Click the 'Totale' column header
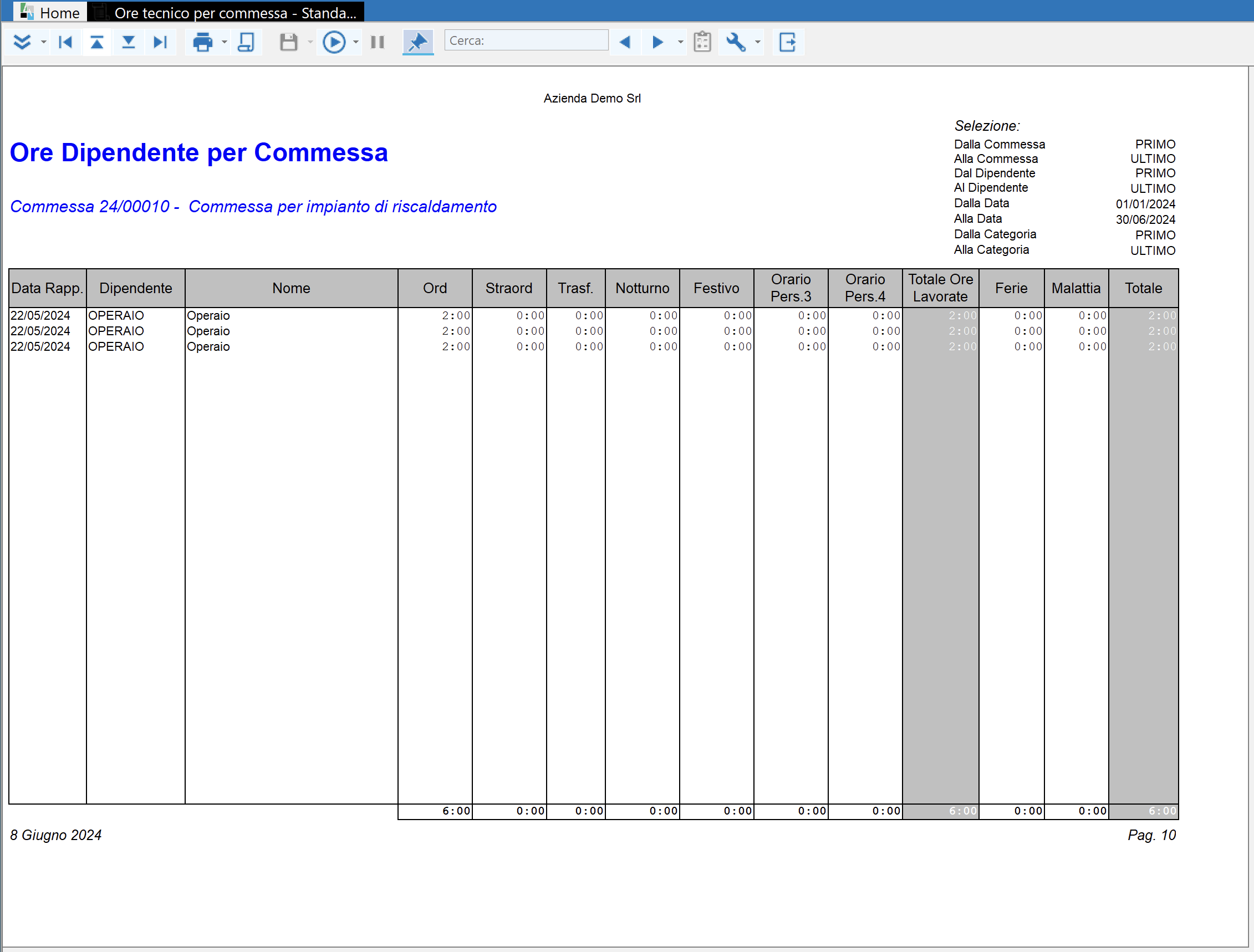Screen dimensions: 1254x952 [1144, 289]
